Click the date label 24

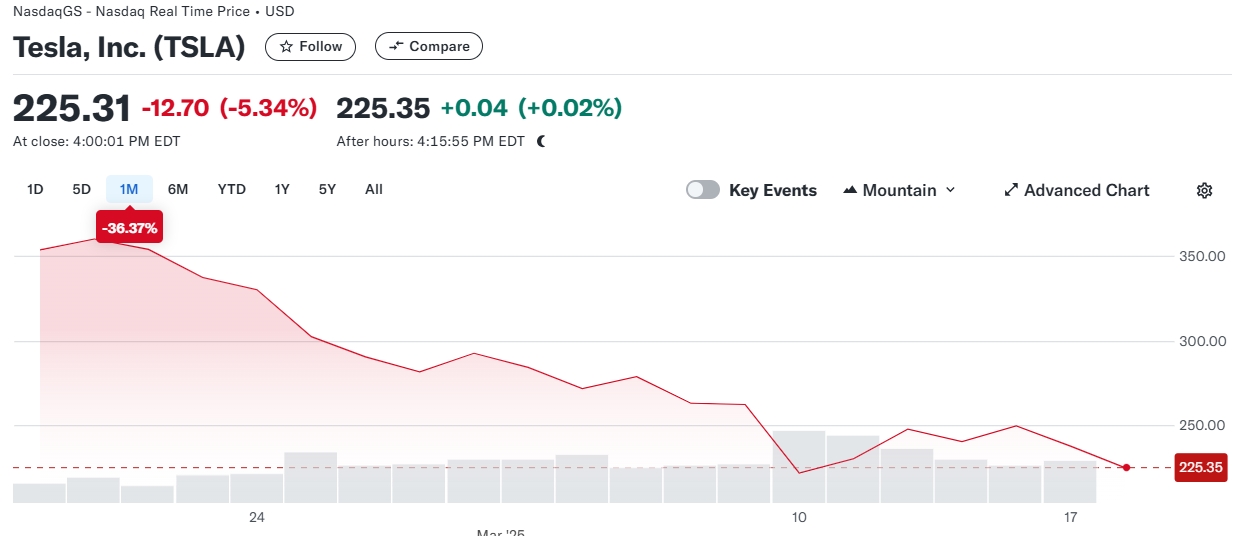point(257,517)
